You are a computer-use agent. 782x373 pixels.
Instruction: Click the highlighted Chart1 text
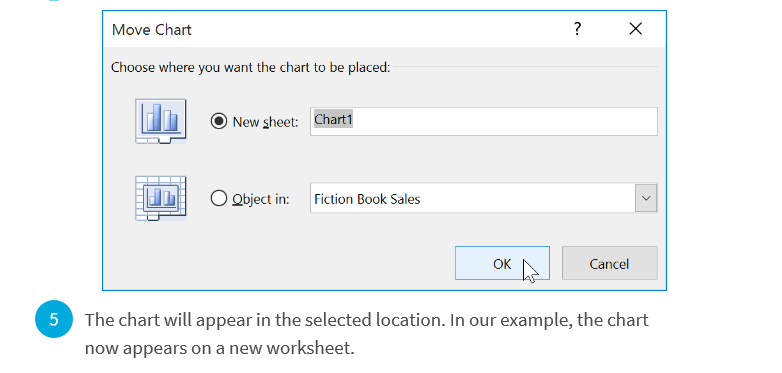click(333, 120)
